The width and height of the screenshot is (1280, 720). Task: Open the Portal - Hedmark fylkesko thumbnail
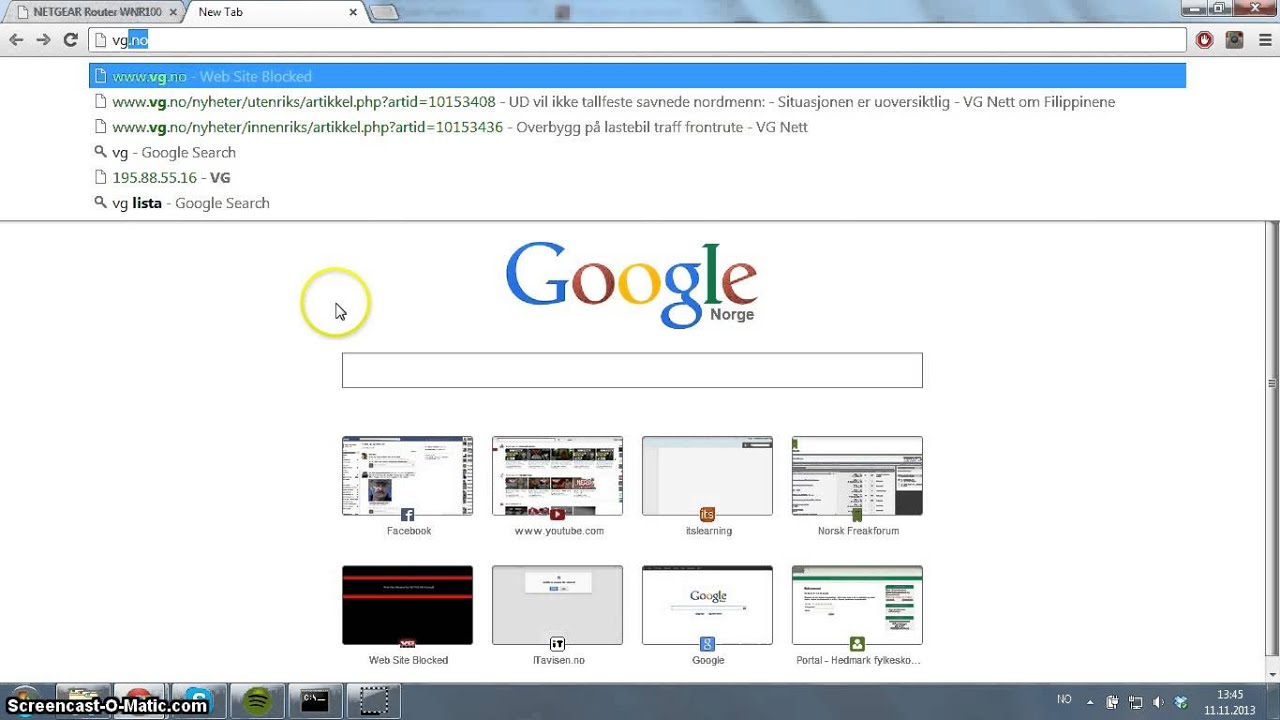tap(857, 605)
